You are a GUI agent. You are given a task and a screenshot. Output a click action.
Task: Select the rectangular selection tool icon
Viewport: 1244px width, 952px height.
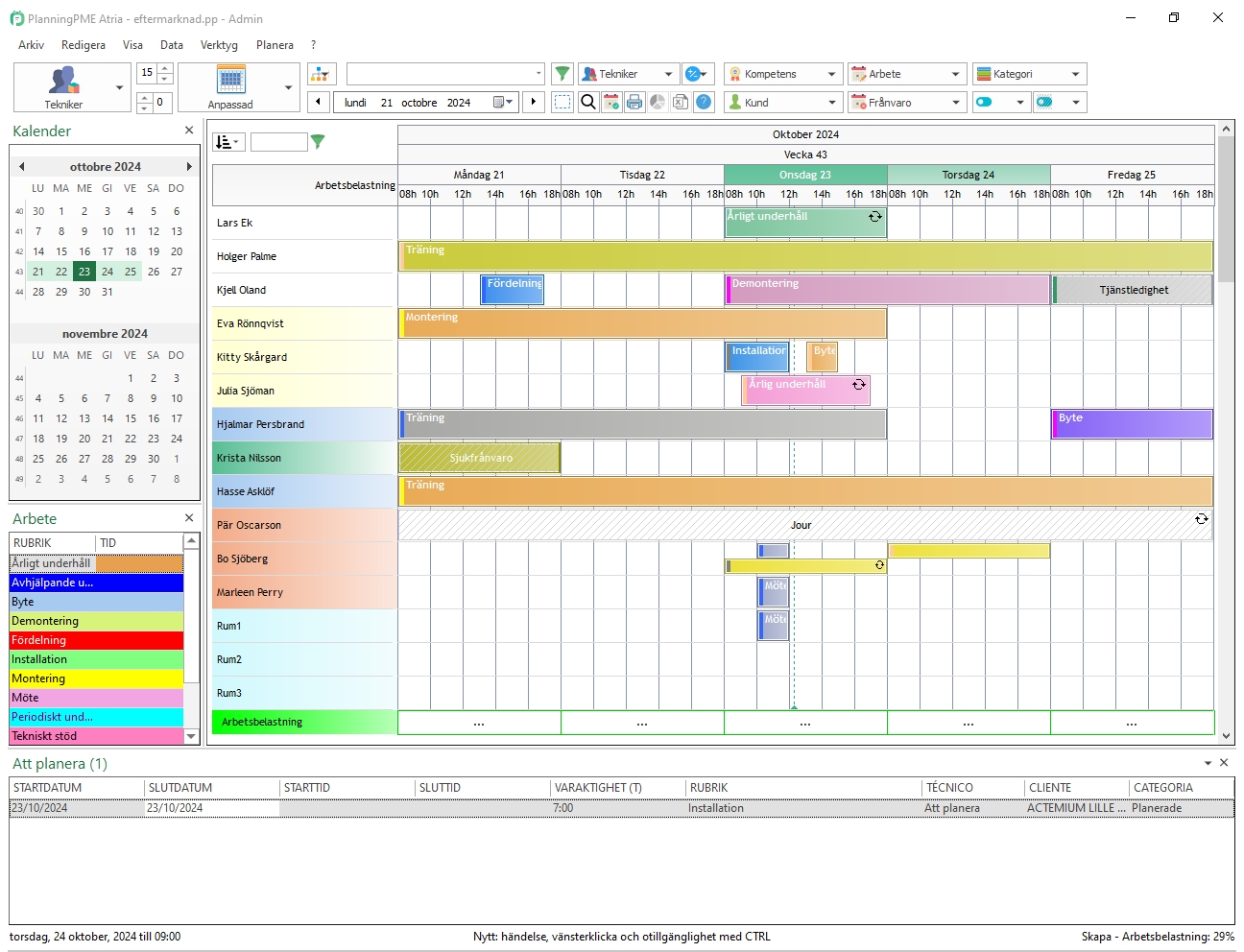(562, 102)
